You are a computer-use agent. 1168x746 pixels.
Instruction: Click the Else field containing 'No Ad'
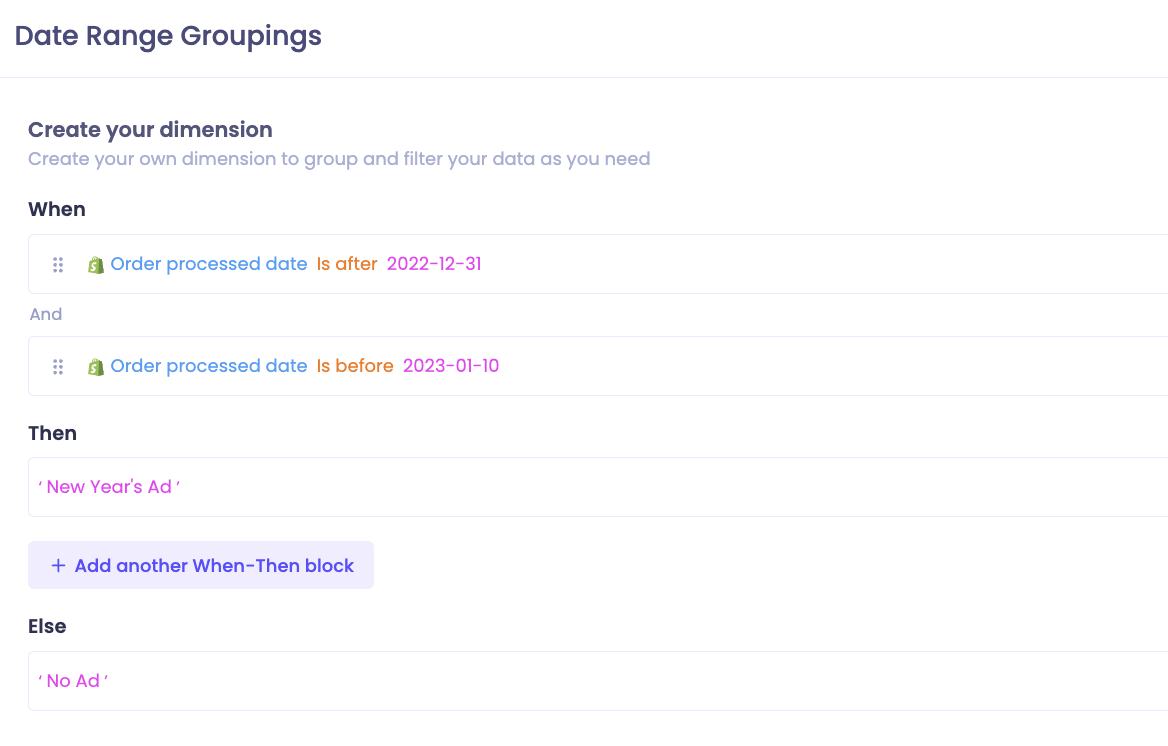[x=598, y=681]
